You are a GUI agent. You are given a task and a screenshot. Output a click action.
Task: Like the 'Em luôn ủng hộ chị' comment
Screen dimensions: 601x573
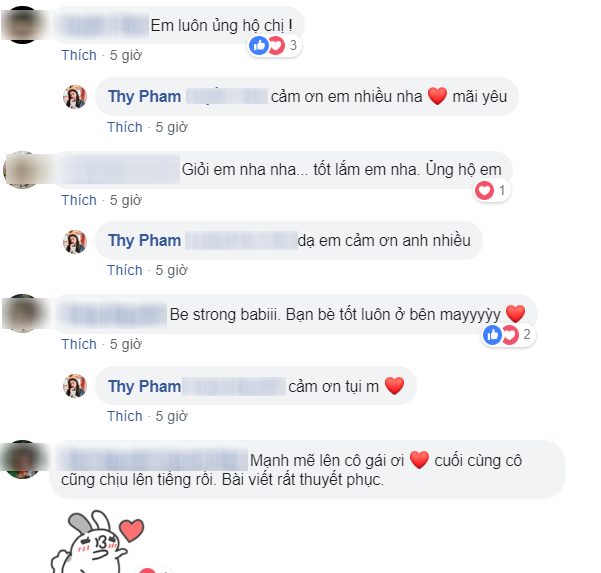tap(79, 55)
